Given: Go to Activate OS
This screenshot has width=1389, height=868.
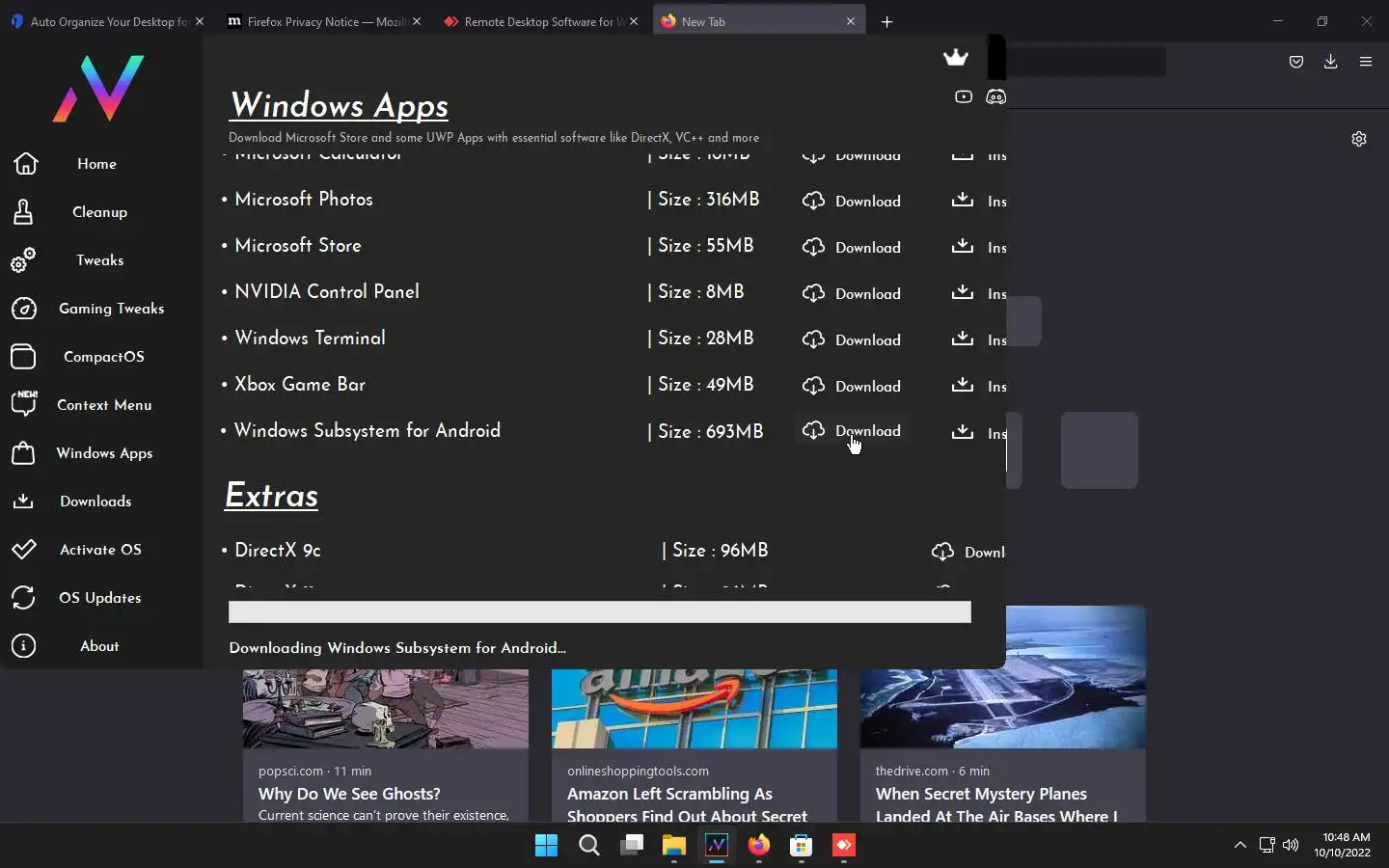Looking at the screenshot, I should pyautogui.click(x=100, y=550).
